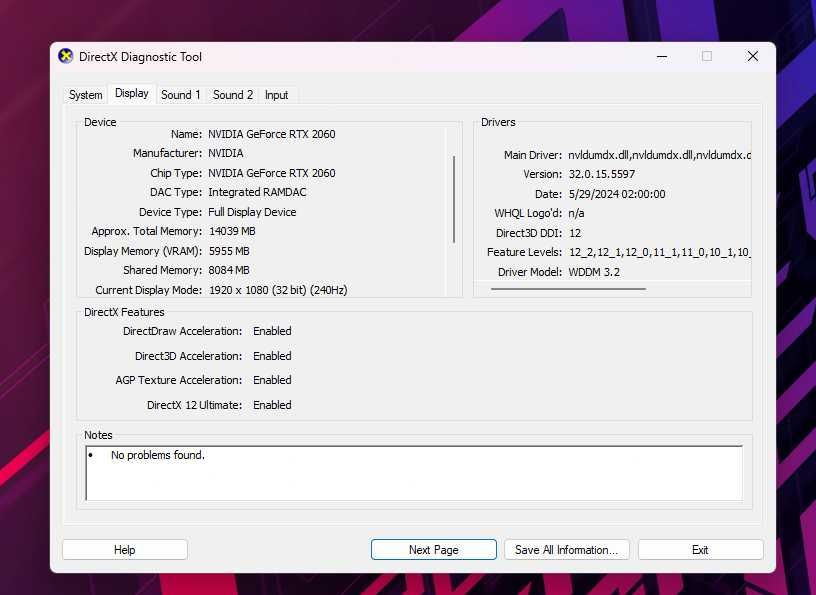Image resolution: width=816 pixels, height=595 pixels.
Task: Open the Sound 2 tab
Action: (x=233, y=95)
